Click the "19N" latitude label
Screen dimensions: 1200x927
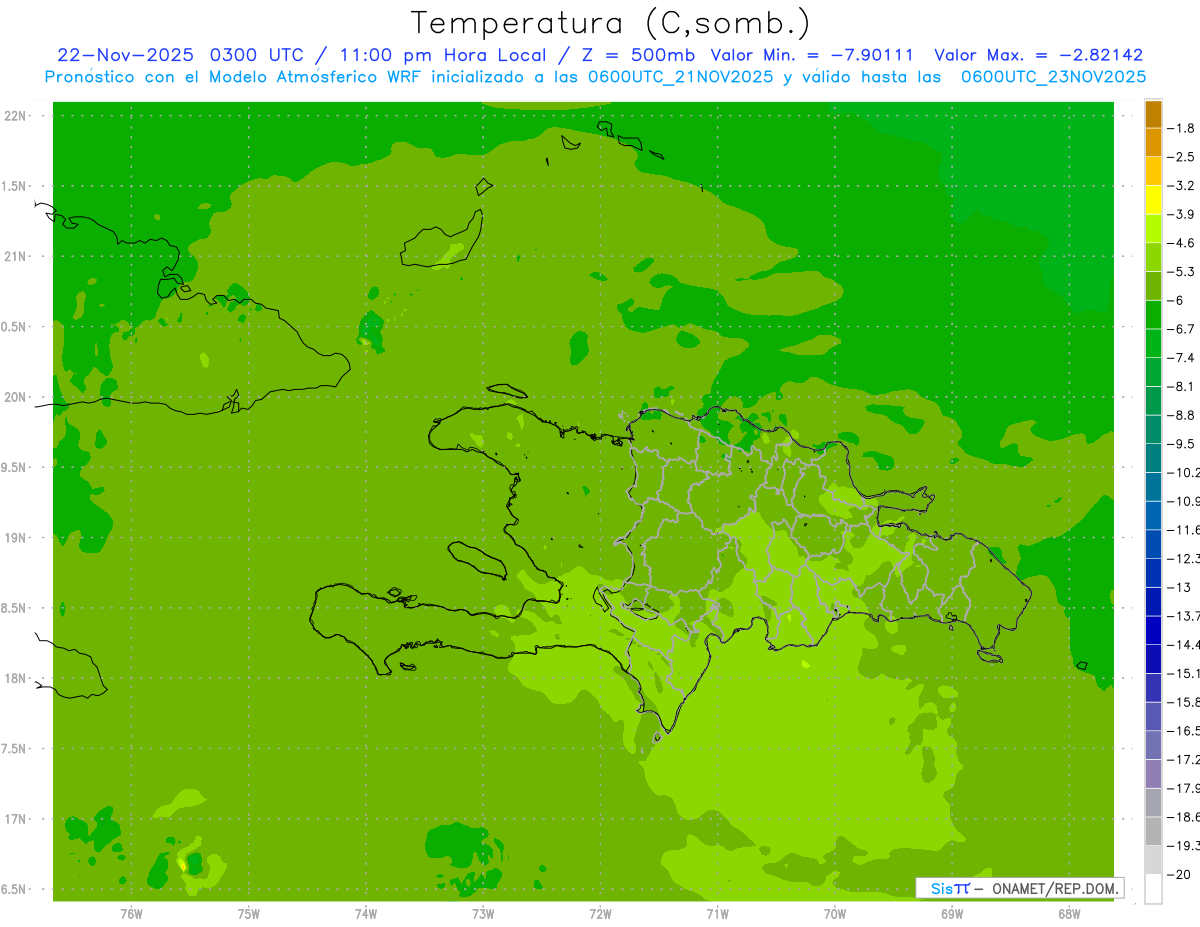coord(16,538)
